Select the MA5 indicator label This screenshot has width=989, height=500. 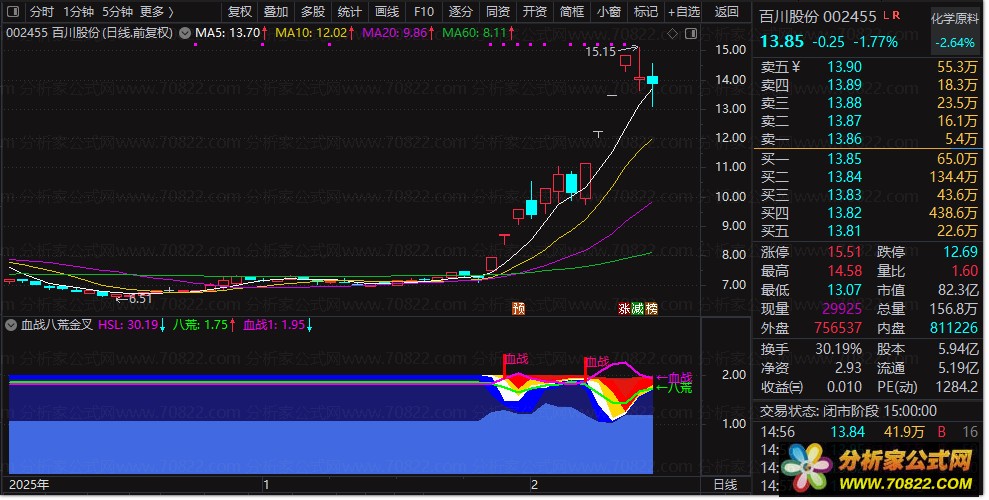pos(231,32)
